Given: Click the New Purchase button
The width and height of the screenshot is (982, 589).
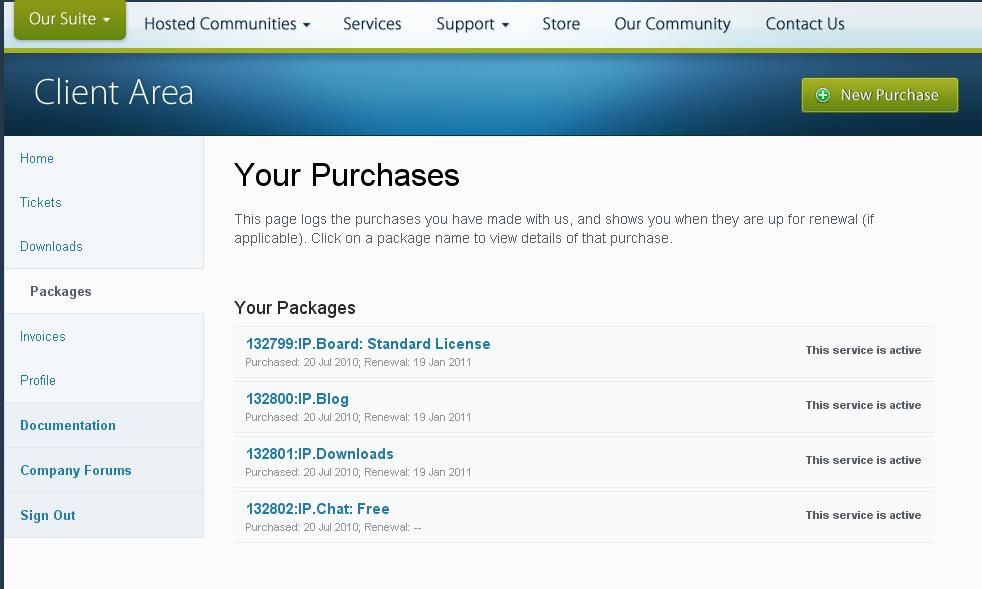Looking at the screenshot, I should click(880, 95).
